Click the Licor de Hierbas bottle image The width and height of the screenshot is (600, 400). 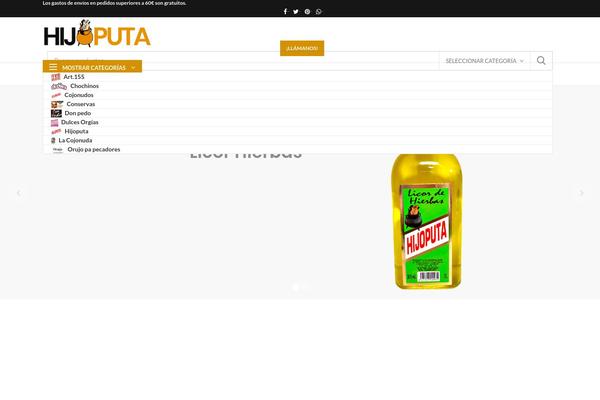pyautogui.click(x=427, y=221)
